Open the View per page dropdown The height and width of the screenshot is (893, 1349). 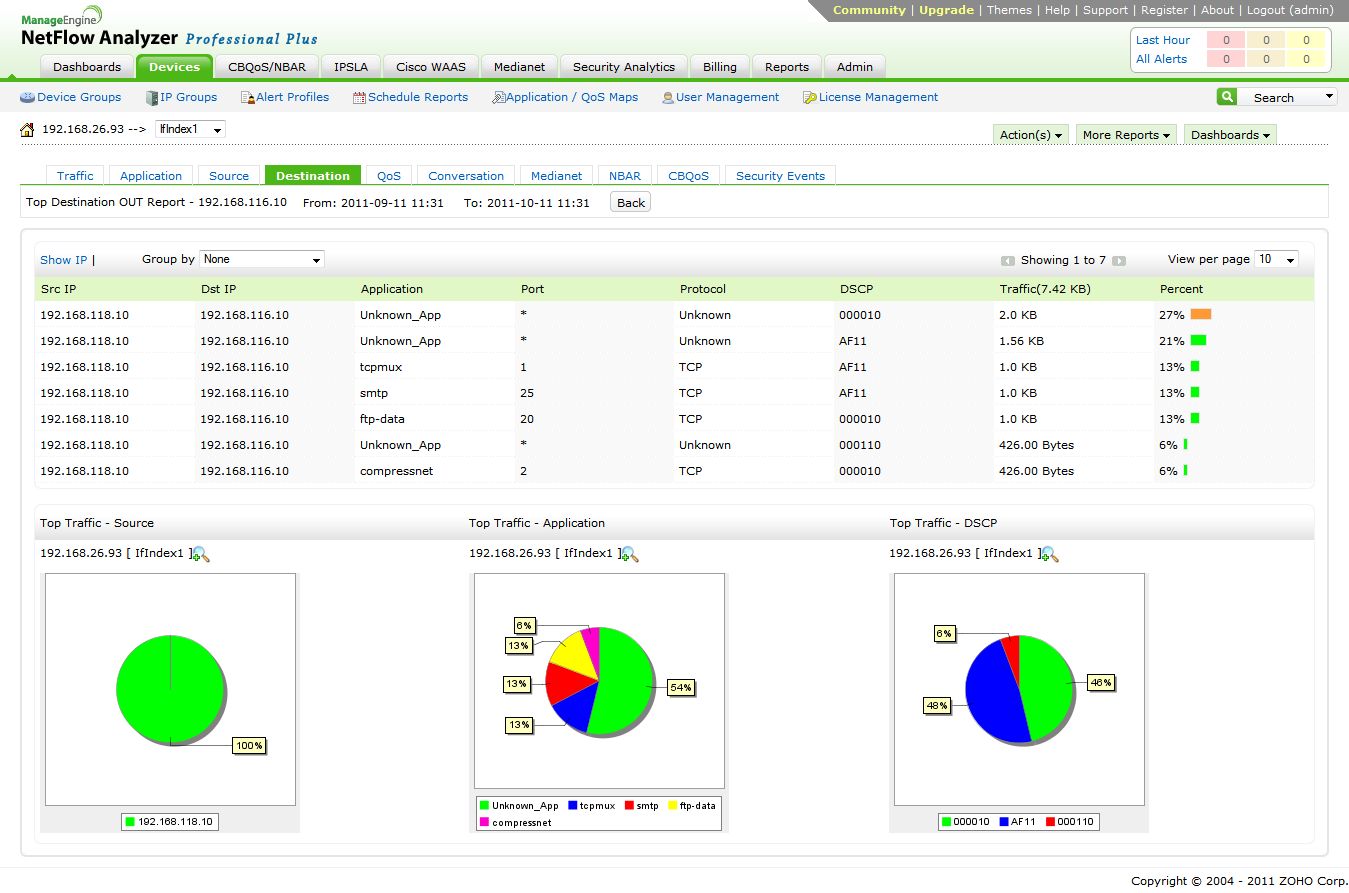click(x=1276, y=260)
